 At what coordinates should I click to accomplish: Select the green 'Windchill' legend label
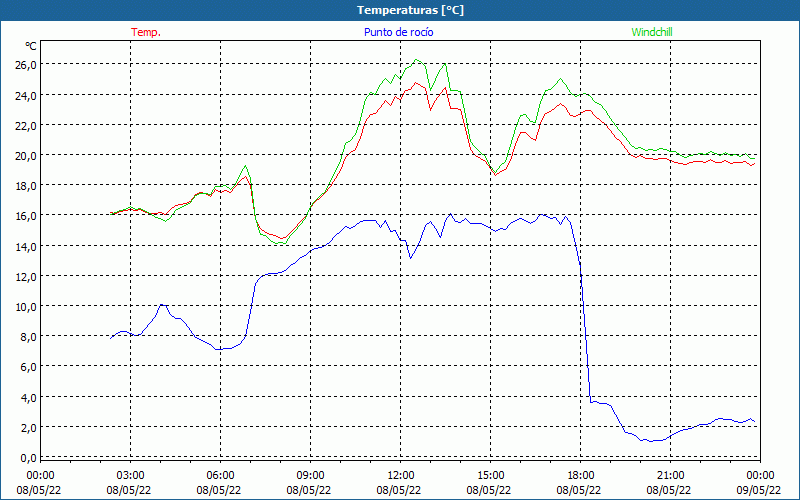(x=652, y=32)
